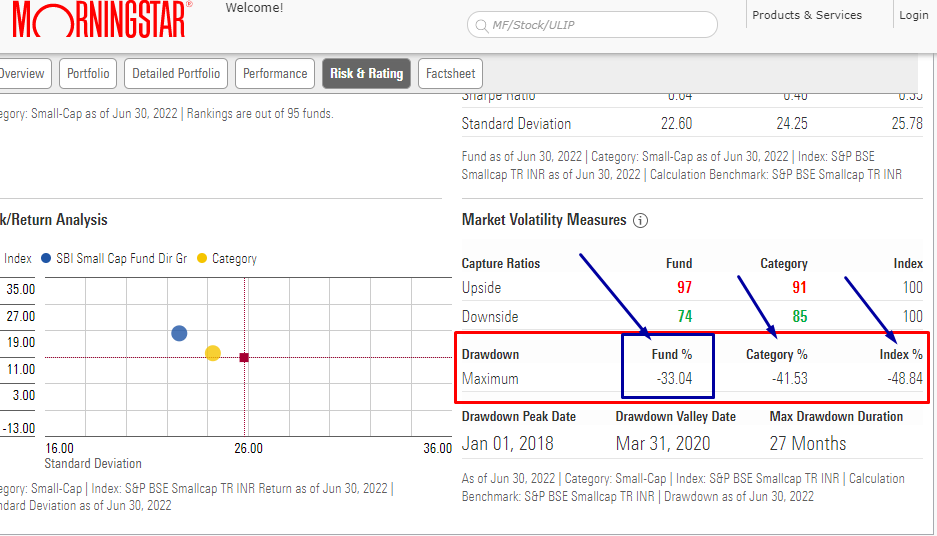Select the Risk & Rating tab
The height and width of the screenshot is (536, 937).
tap(366, 73)
